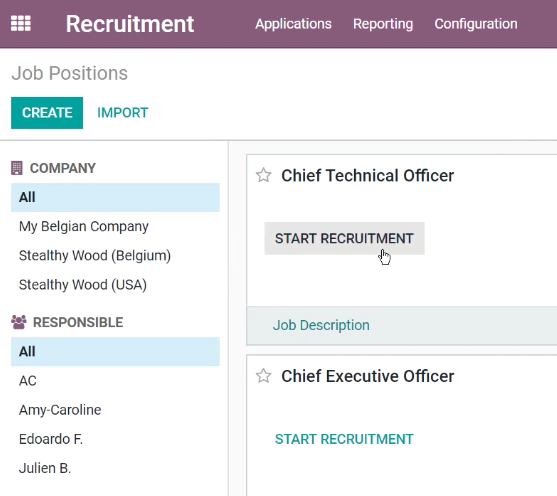
Task: Click the Responsible people icon
Action: pyautogui.click(x=18, y=322)
